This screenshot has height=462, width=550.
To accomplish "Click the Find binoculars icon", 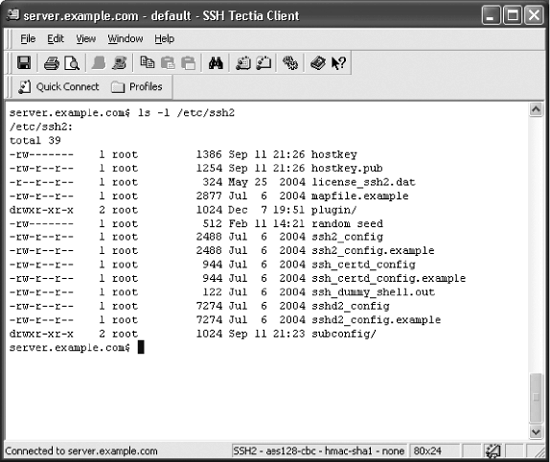I will point(216,63).
